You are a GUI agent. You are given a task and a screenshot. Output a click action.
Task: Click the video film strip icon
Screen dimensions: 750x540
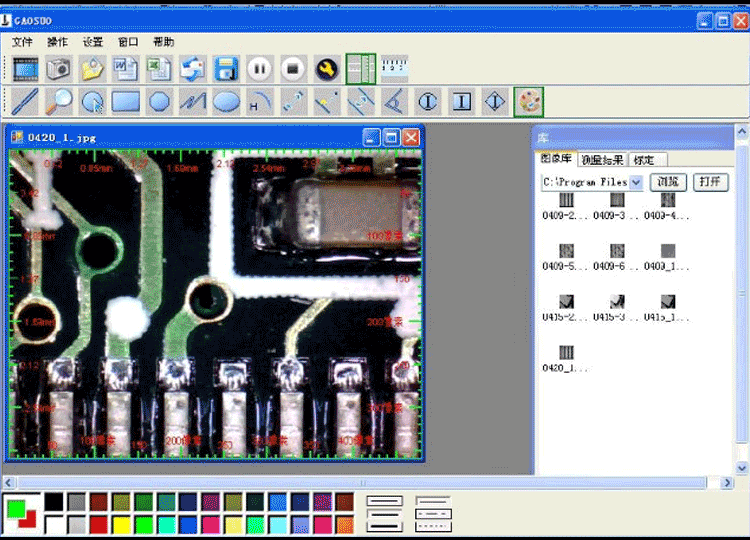coord(25,69)
